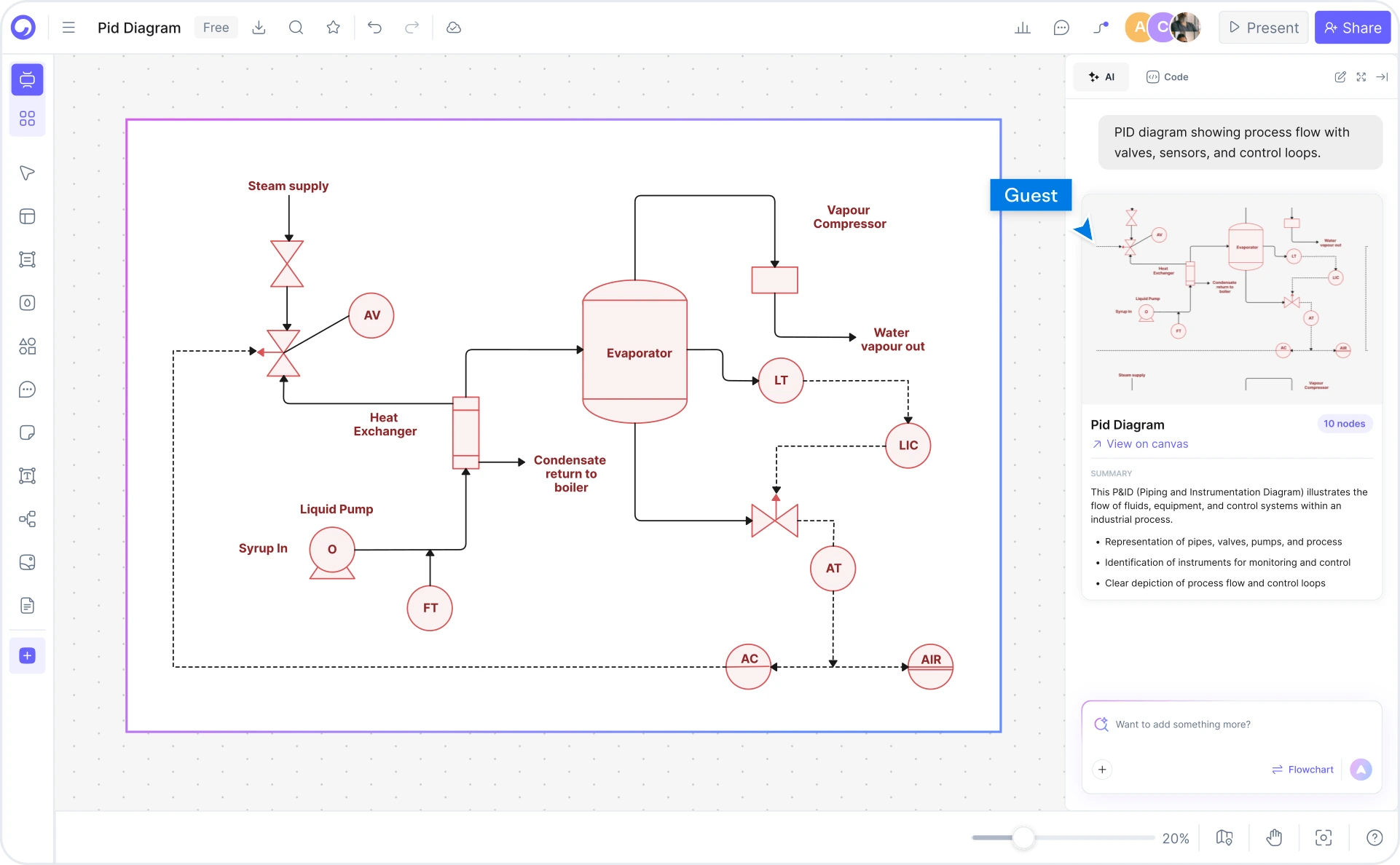Select the text tool in the sidebar
The image size is (1400, 865).
[27, 476]
